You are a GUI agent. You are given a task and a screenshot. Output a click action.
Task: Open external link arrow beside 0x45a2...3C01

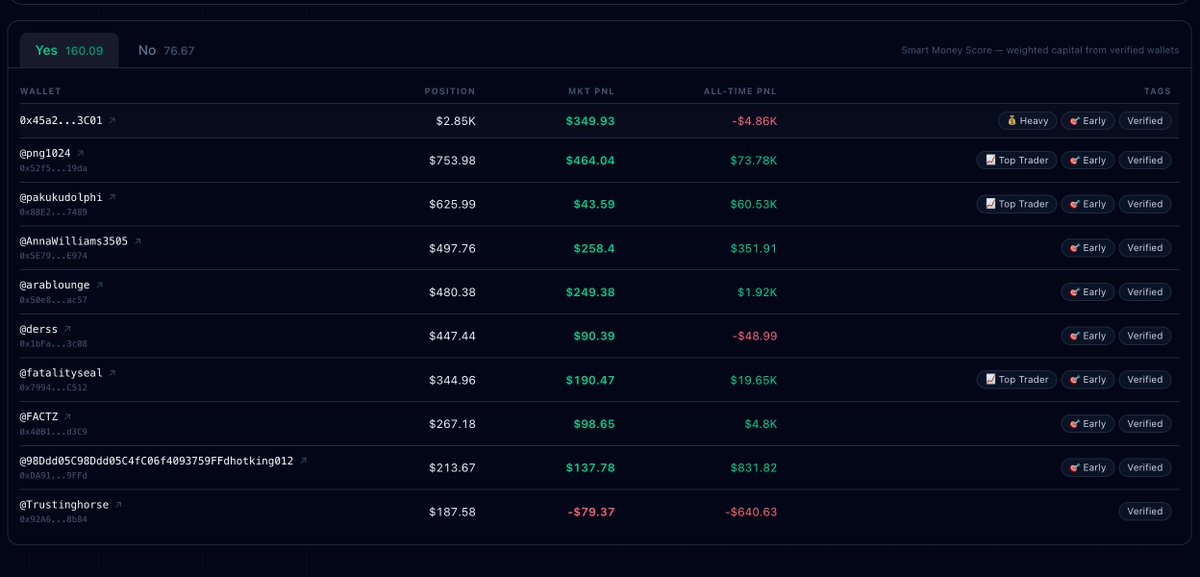[x=112, y=120]
